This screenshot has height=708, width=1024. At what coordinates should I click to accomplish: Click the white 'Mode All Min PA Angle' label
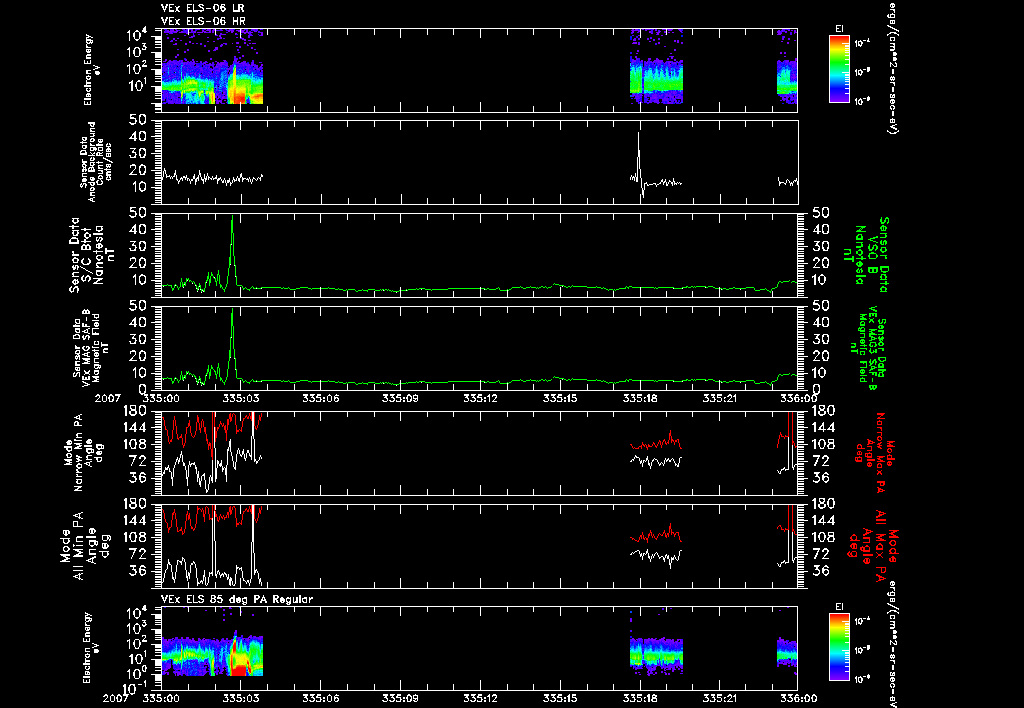coord(84,546)
